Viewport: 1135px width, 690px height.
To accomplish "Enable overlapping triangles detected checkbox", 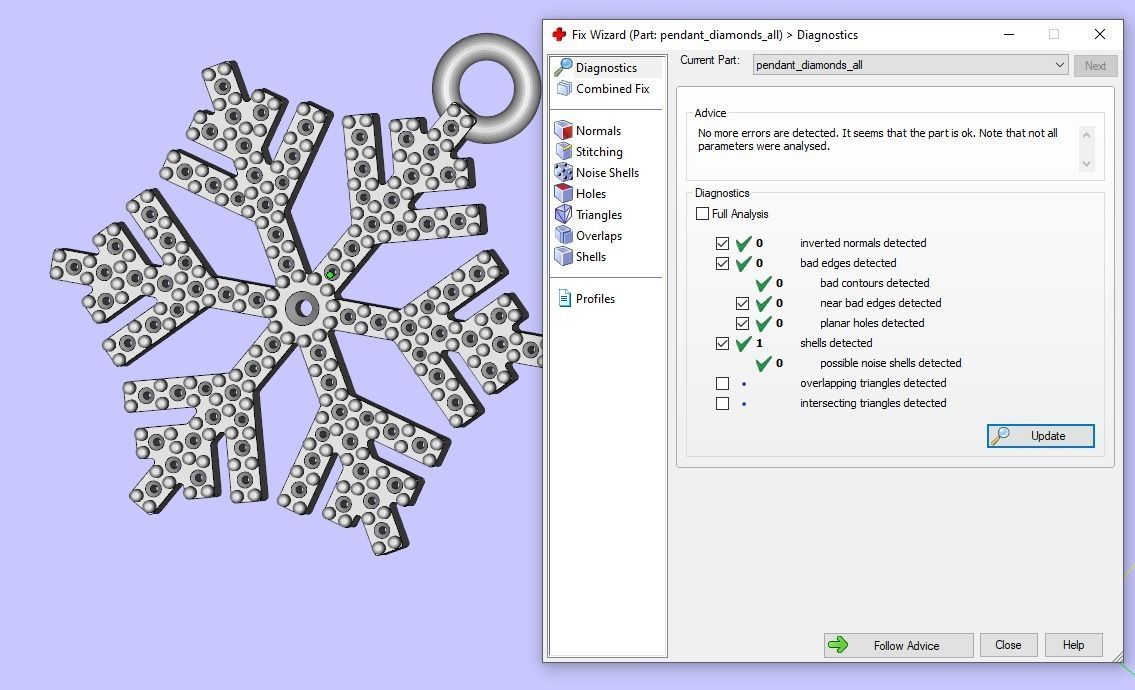I will pos(722,383).
